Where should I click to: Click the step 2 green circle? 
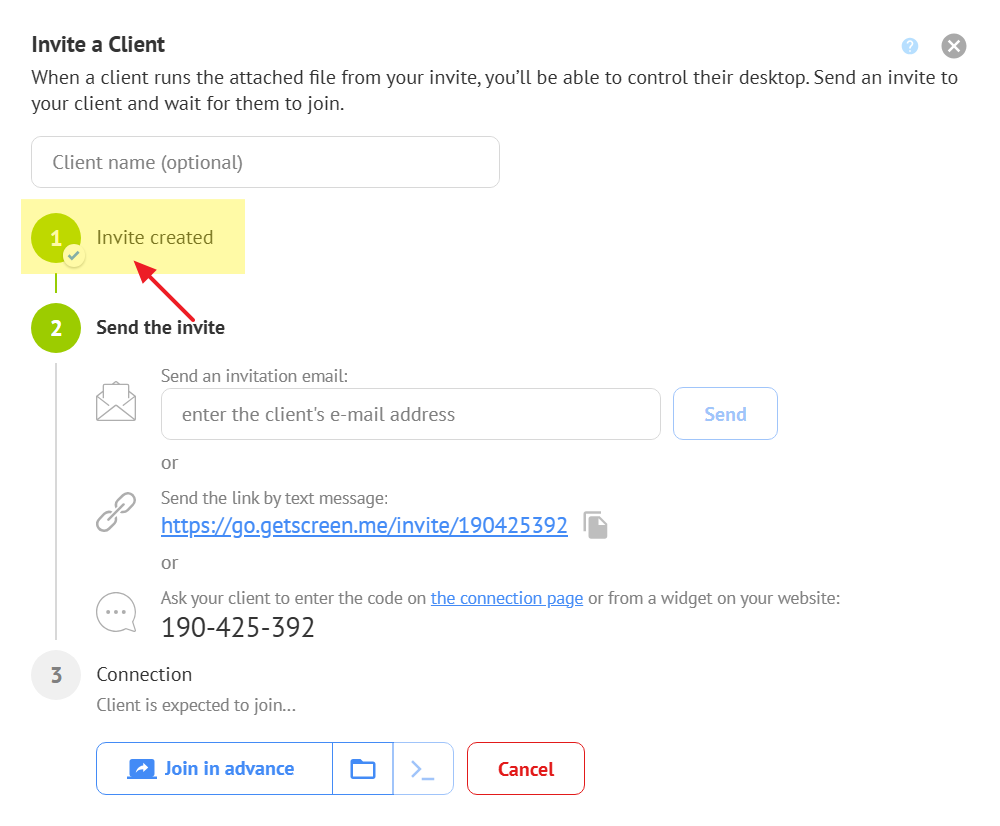pyautogui.click(x=56, y=328)
